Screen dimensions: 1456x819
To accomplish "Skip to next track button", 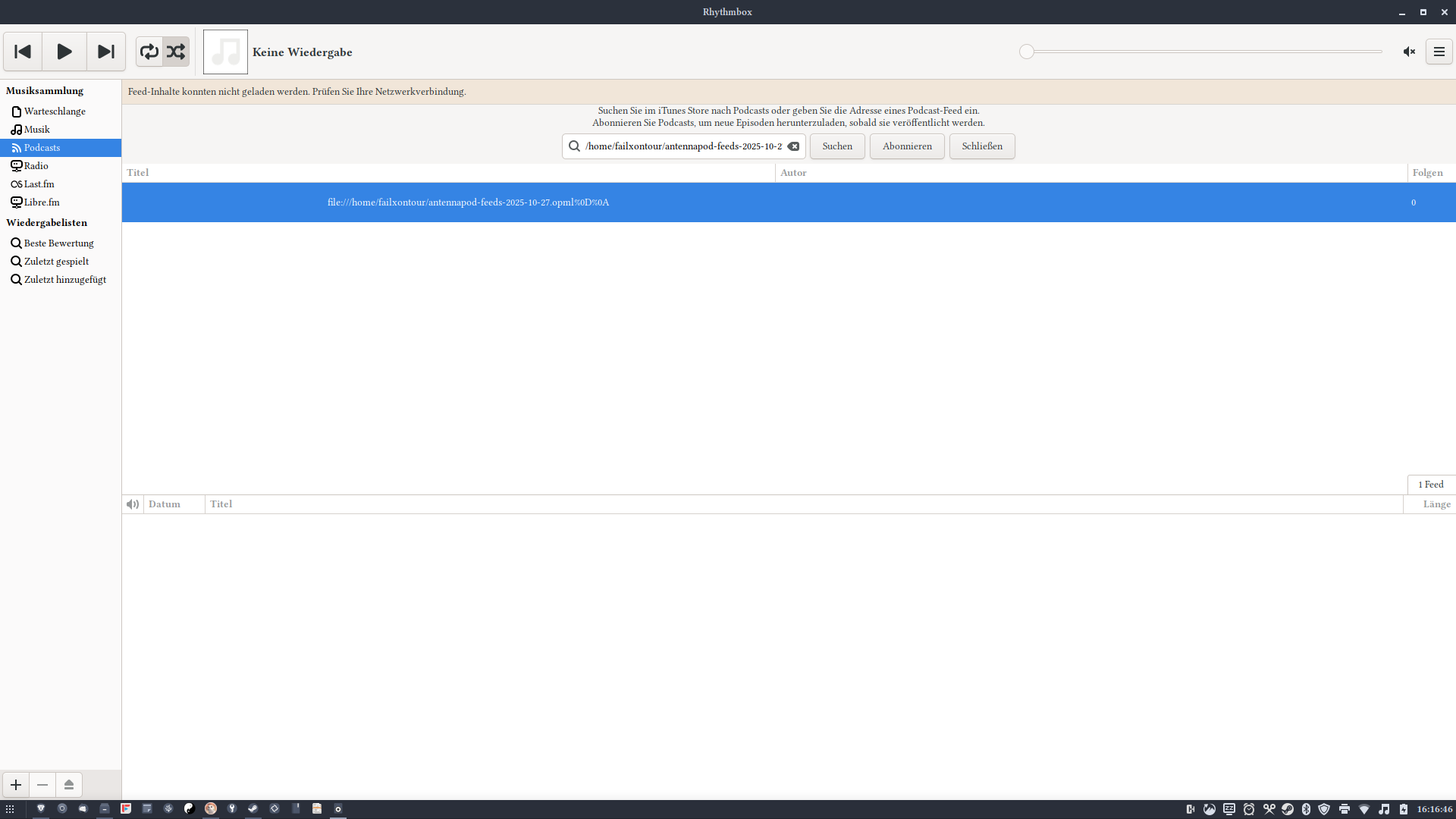I will [x=106, y=52].
